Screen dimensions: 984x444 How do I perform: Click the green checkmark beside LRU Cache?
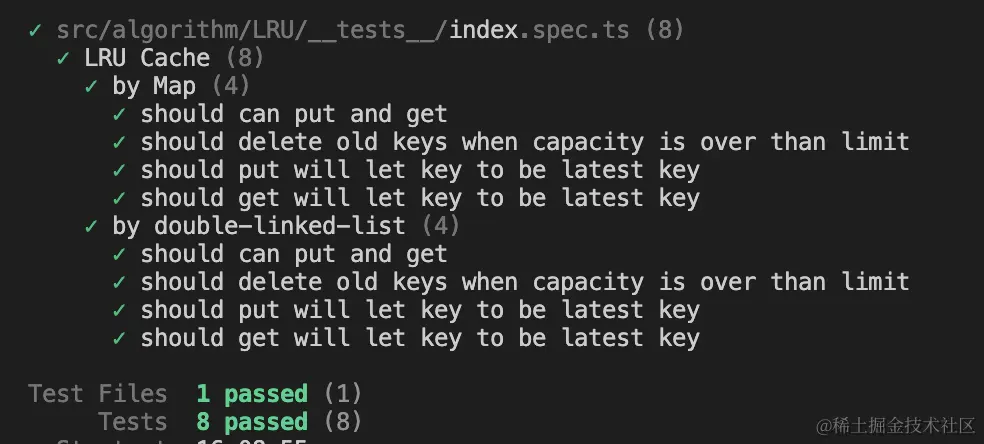point(64,58)
